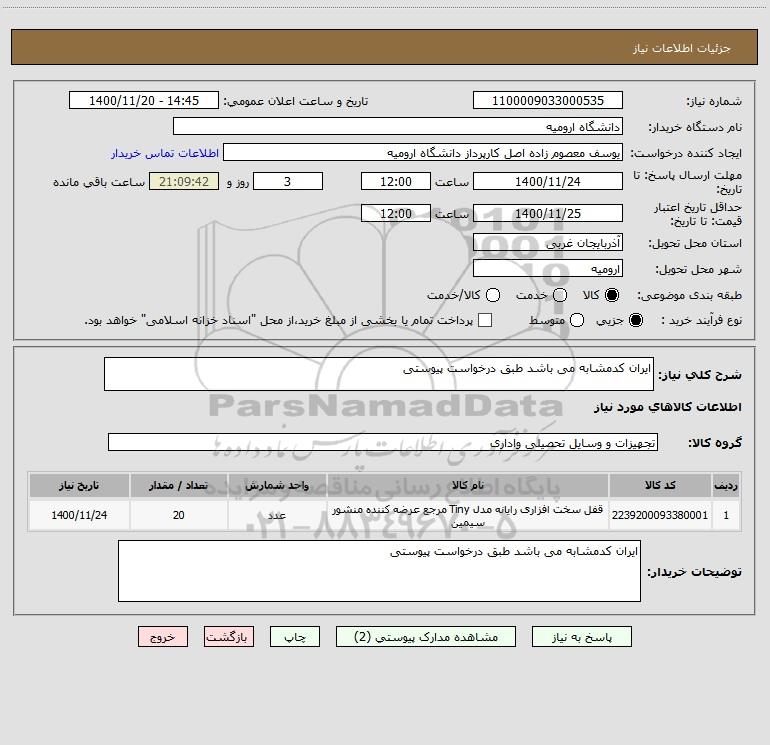This screenshot has height=745, width=770.
Task: Open the اطلاعات تماس خریدار link
Action: (x=165, y=153)
